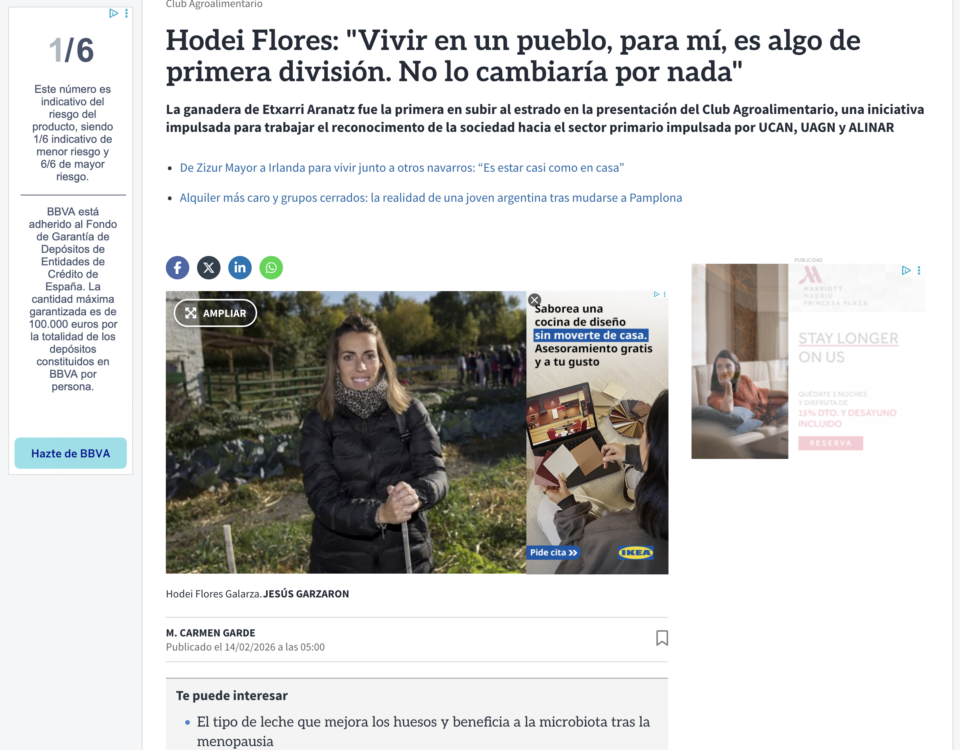Image resolution: width=960 pixels, height=750 pixels.
Task: Click the AdChoices icon on IKEA ad
Action: [x=656, y=294]
